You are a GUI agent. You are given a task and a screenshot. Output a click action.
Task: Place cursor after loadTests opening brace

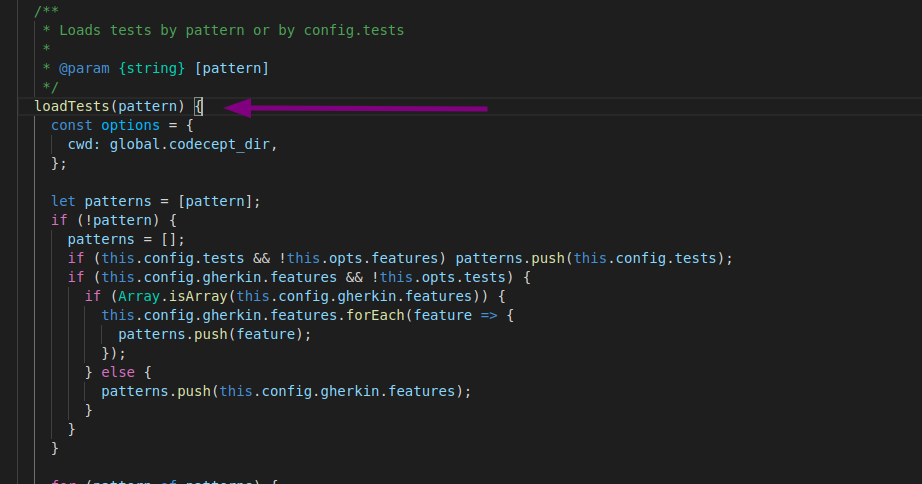[204, 106]
